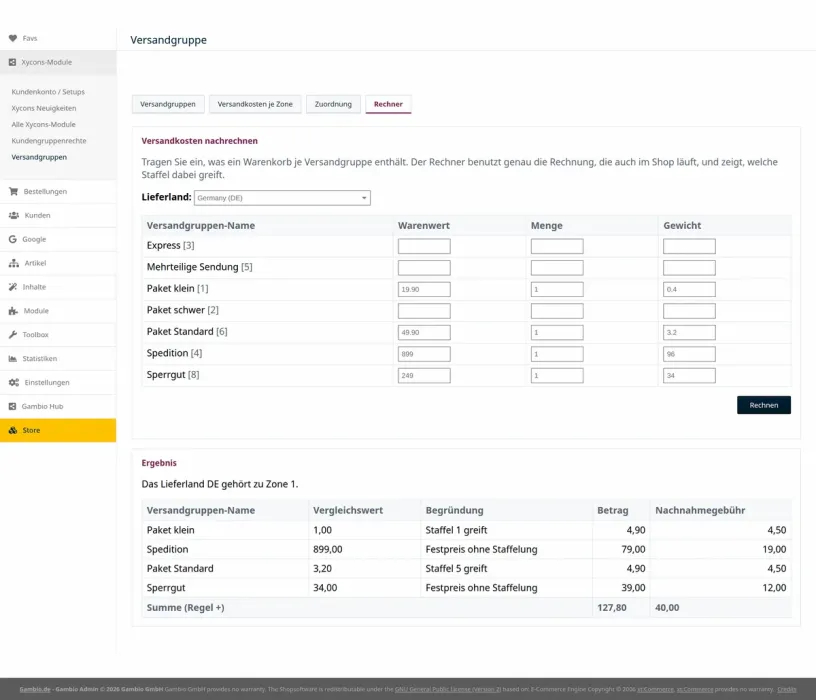This screenshot has width=816, height=700.
Task: Focus the Mehrteilige Sendung Menge field
Action: pyautogui.click(x=557, y=268)
